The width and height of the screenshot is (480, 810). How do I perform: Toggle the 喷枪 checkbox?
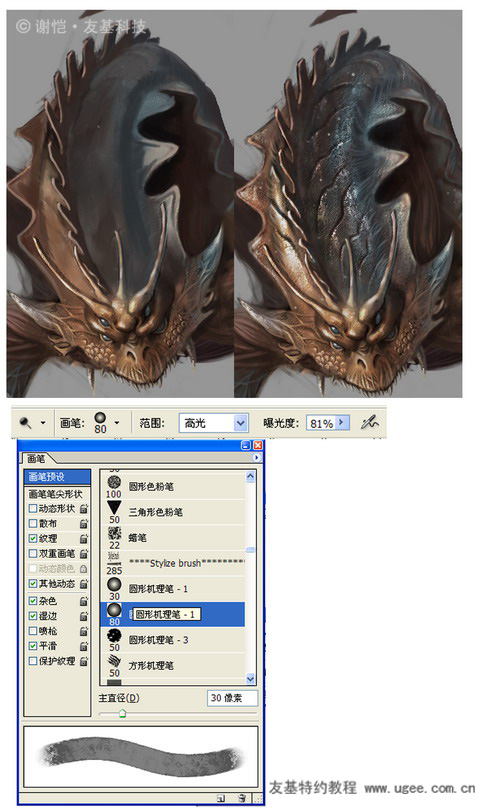(x=33, y=631)
